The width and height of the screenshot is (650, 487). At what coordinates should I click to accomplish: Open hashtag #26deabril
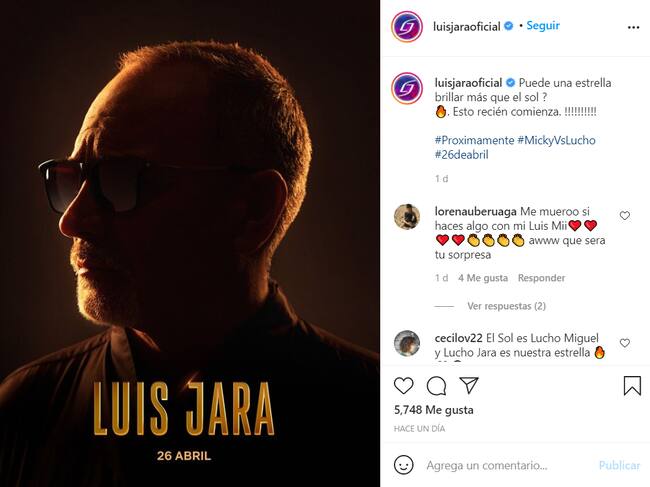point(461,155)
